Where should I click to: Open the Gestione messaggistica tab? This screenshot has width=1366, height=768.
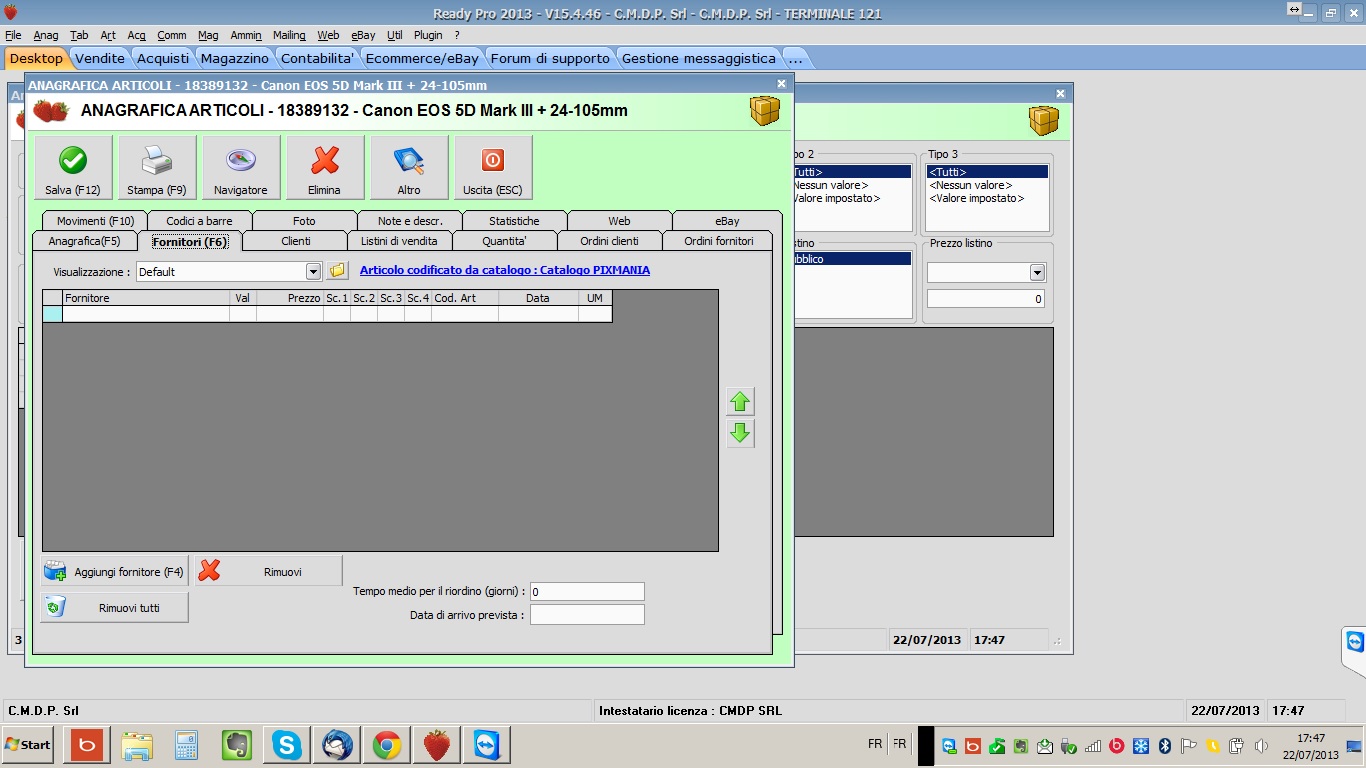pyautogui.click(x=699, y=58)
